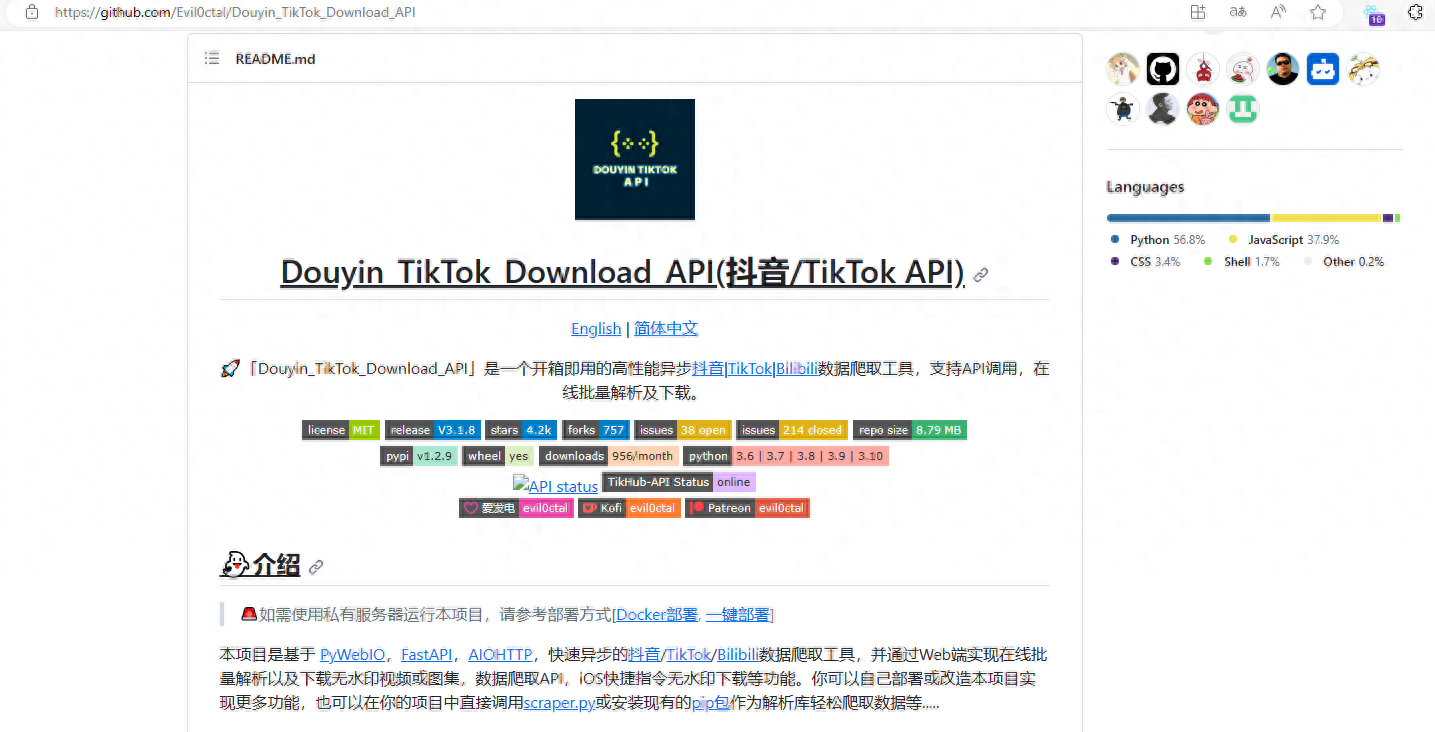
Task: Open the yellow-haired glasses cartoon avatar
Action: coord(1363,69)
